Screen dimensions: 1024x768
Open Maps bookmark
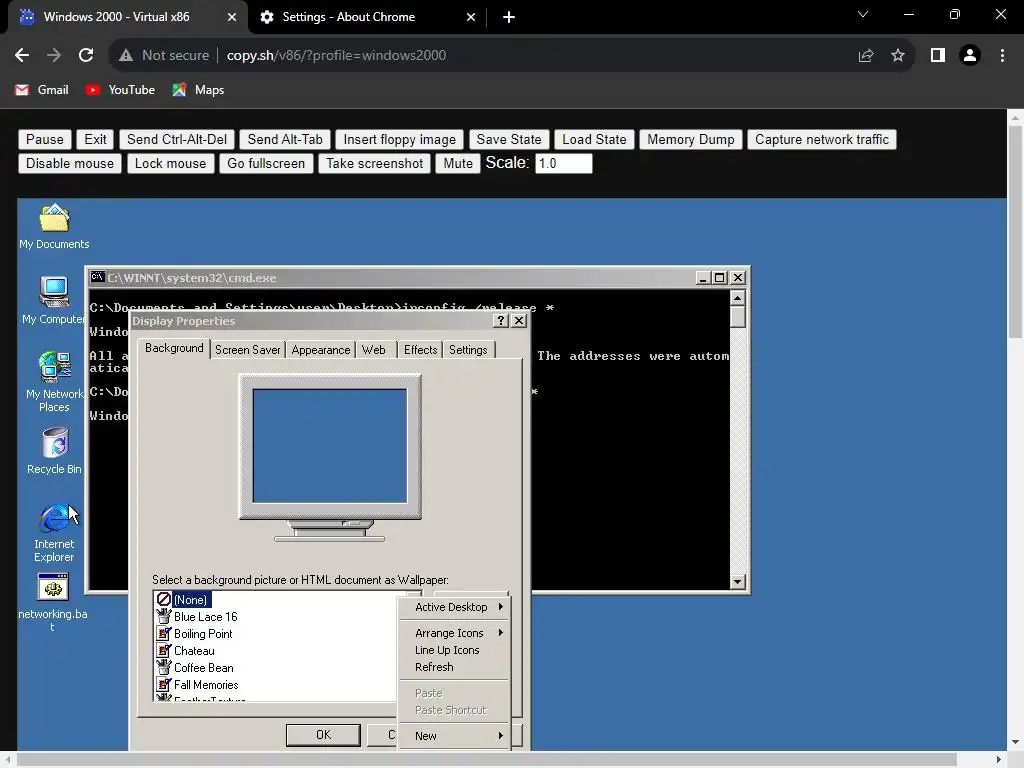point(198,90)
